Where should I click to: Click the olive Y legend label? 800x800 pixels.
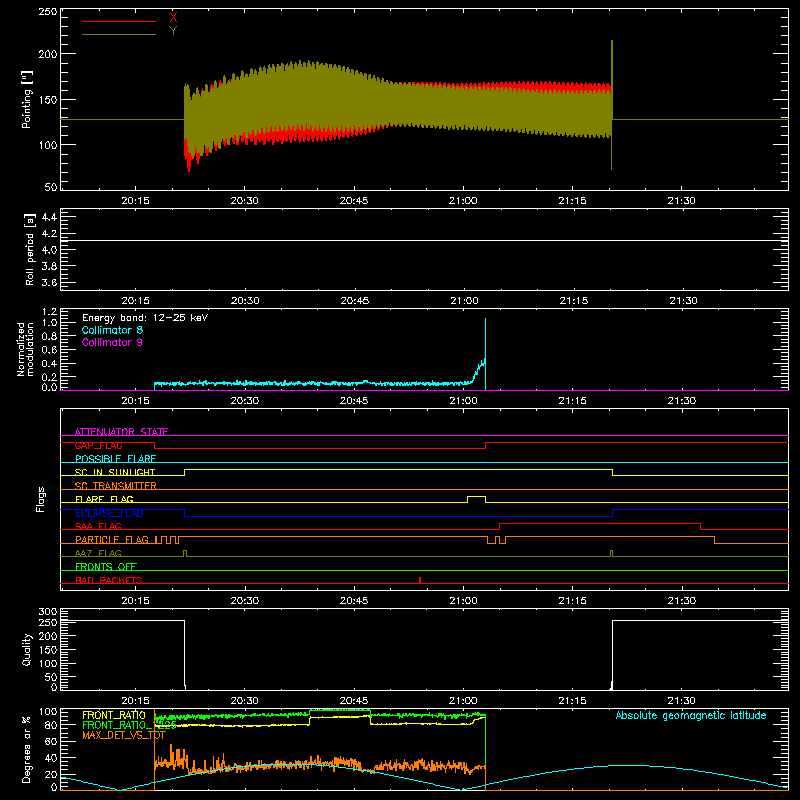pos(173,31)
